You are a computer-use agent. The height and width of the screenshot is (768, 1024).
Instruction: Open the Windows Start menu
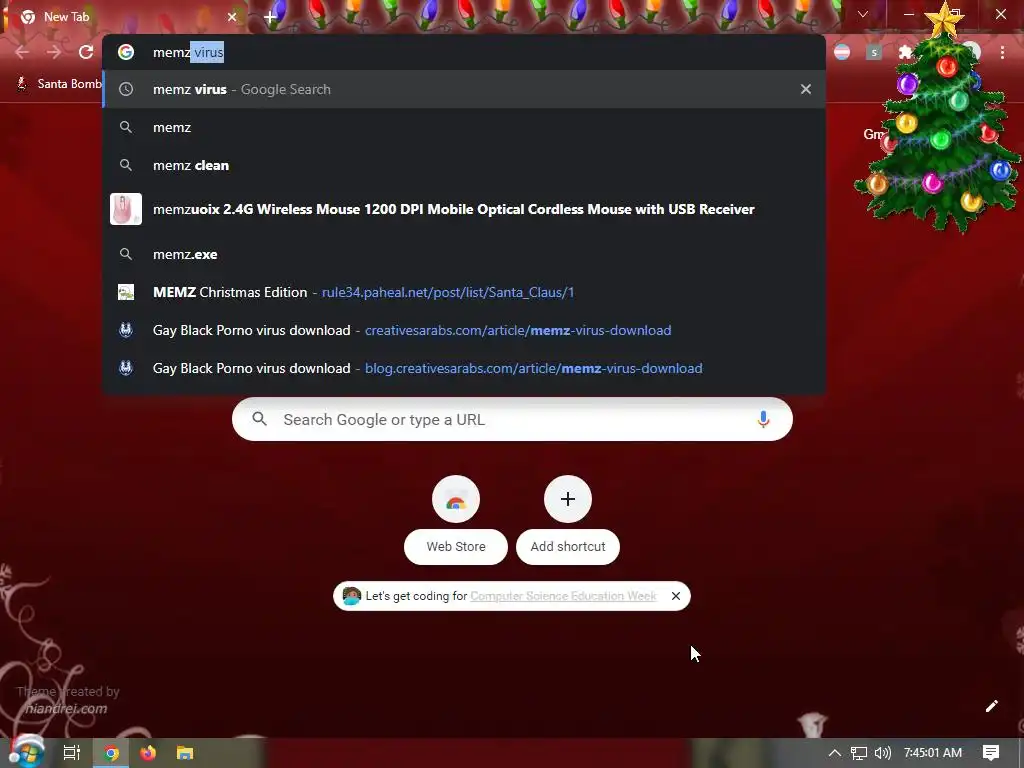click(x=26, y=753)
